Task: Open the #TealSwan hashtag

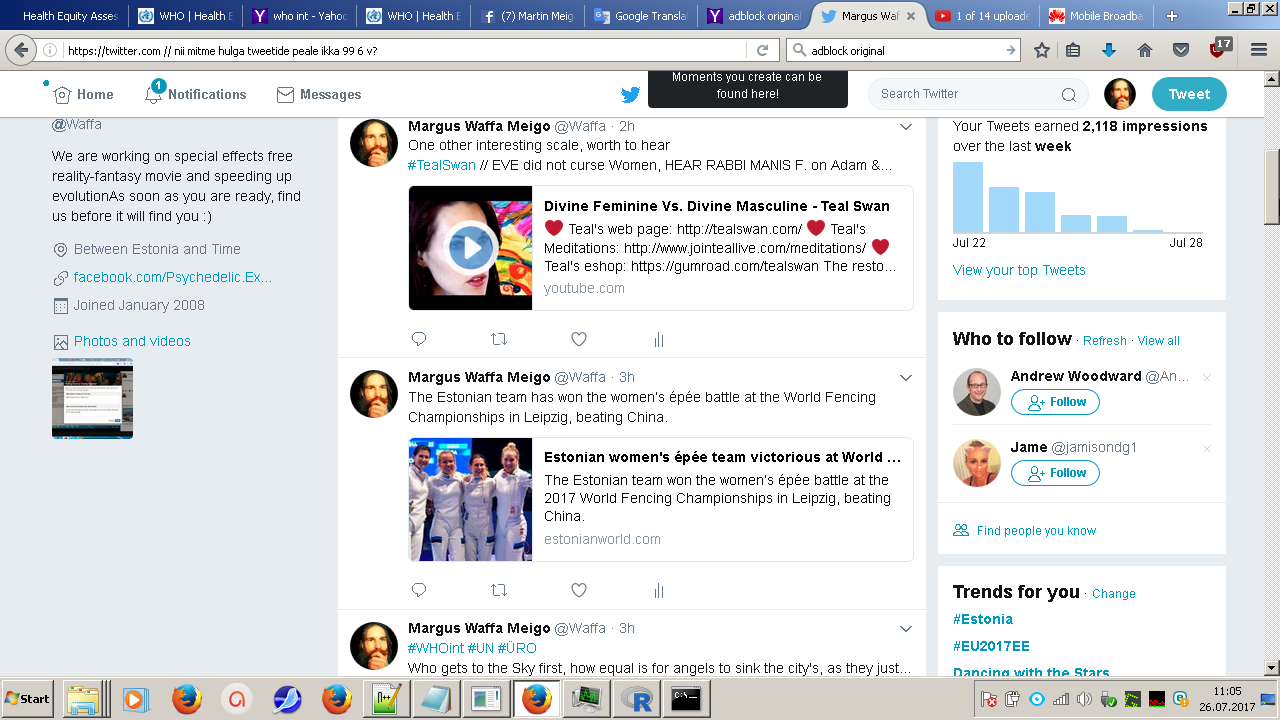Action: 442,165
